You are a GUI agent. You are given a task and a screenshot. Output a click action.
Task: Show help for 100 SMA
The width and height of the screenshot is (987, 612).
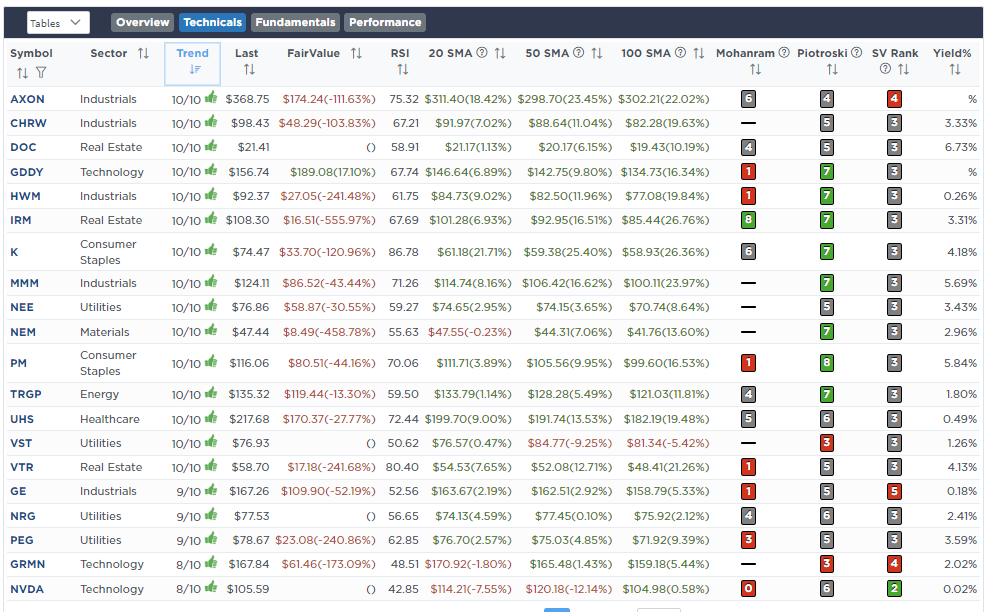tap(680, 53)
